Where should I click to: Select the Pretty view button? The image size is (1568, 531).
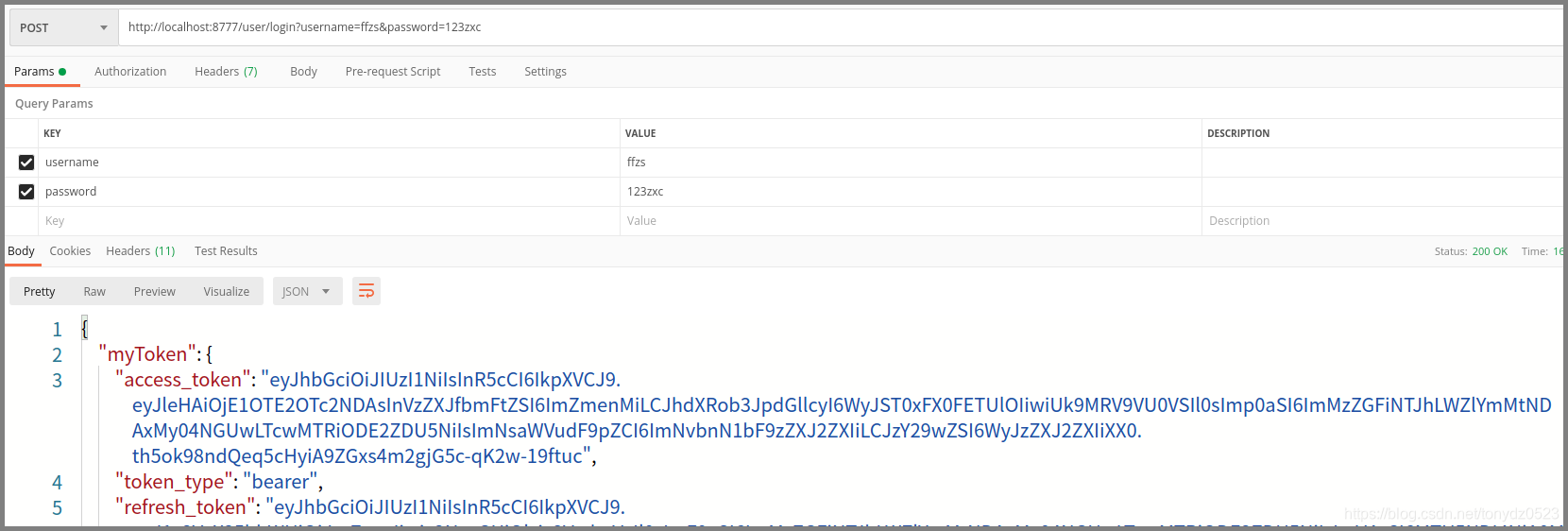click(x=40, y=292)
